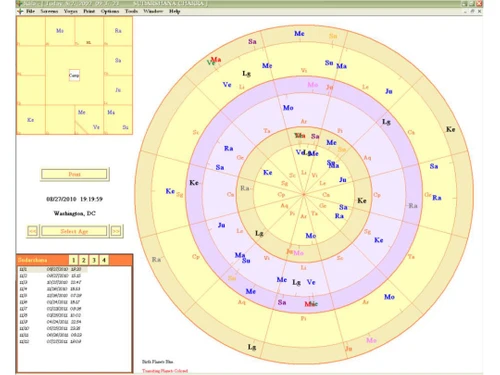Click the Sudarshana panel header
This screenshot has height=375, width=500.
(33, 260)
